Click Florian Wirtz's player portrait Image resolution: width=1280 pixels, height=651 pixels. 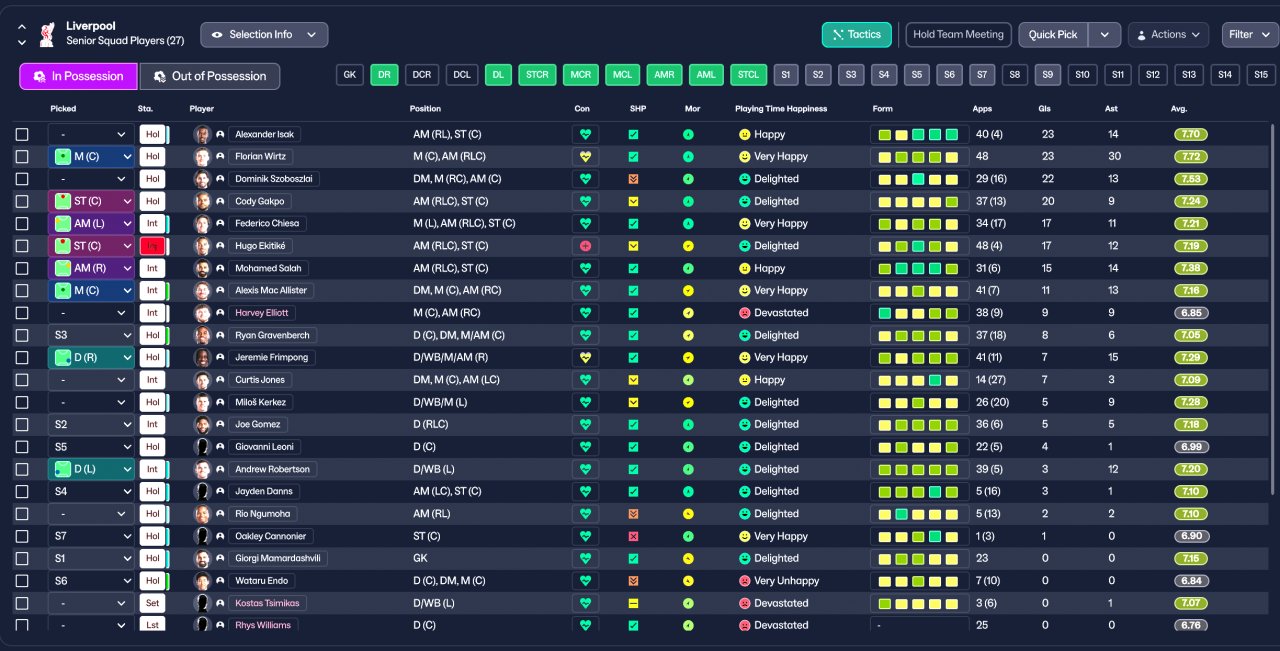coord(202,156)
